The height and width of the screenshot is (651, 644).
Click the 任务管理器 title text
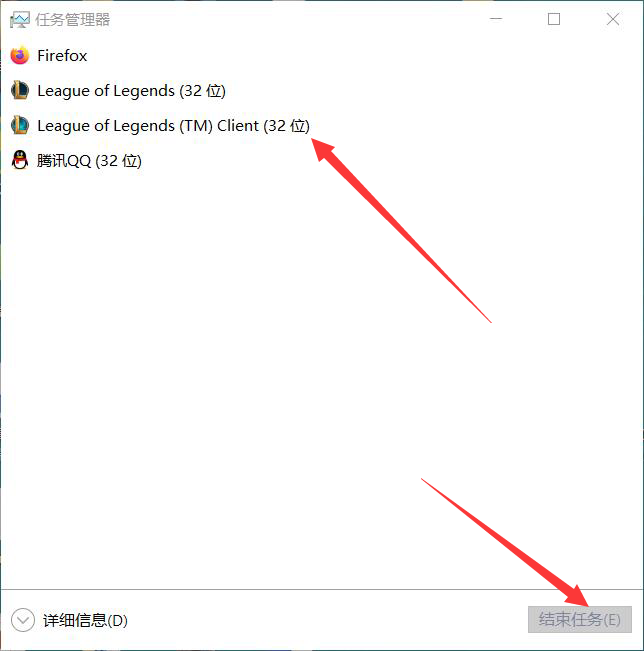[x=73, y=20]
